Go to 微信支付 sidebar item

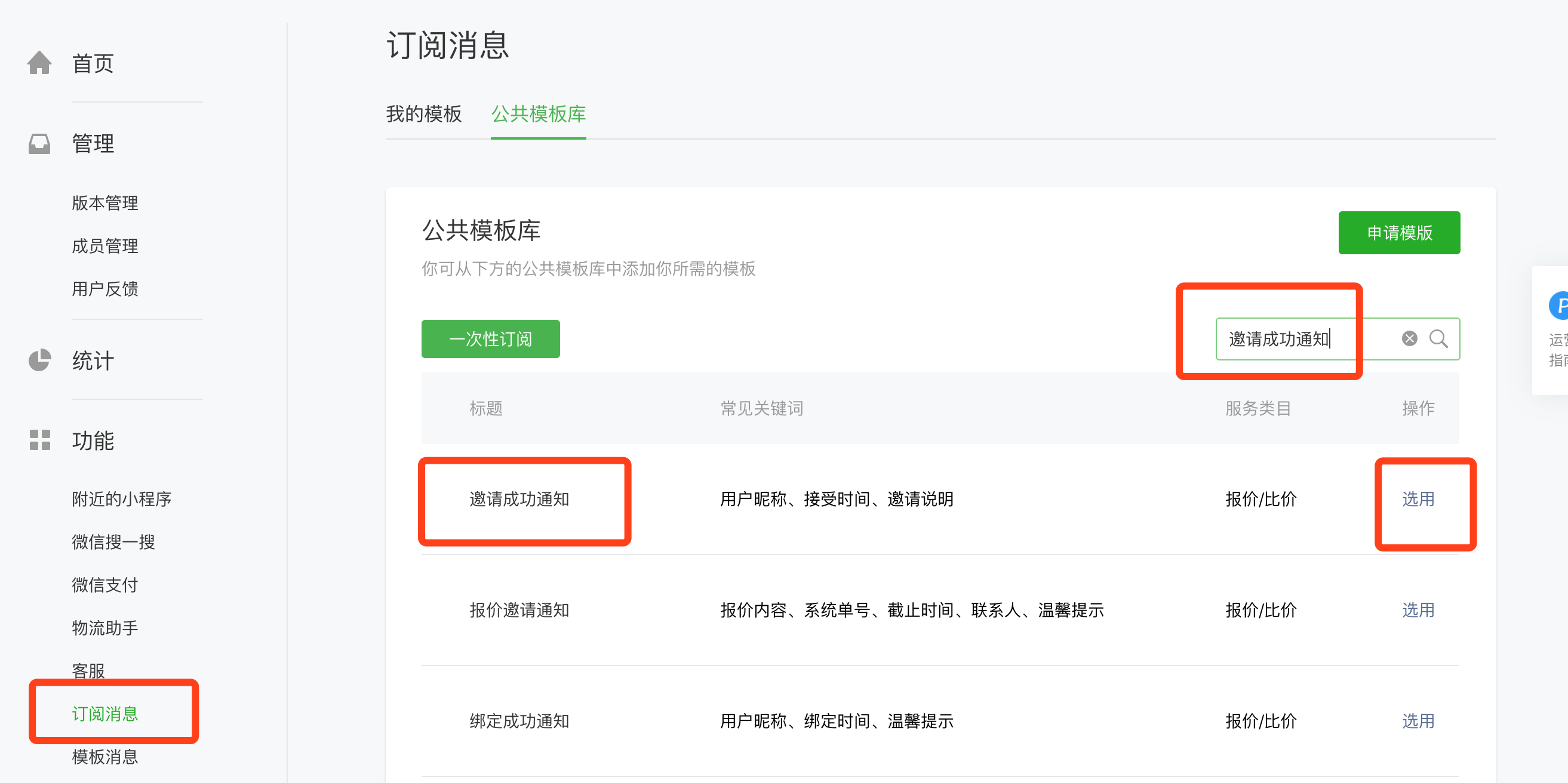point(104,585)
